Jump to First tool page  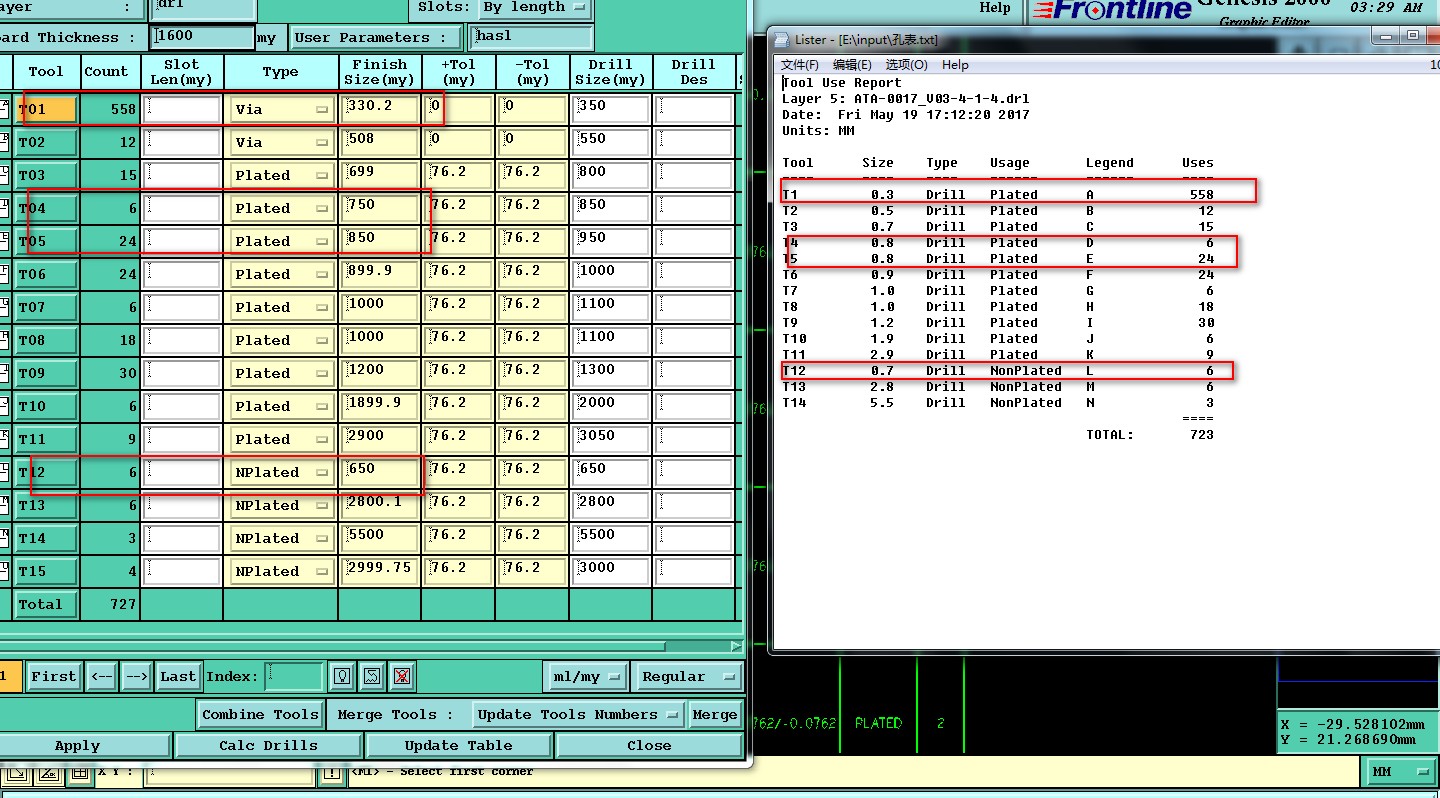[x=54, y=676]
